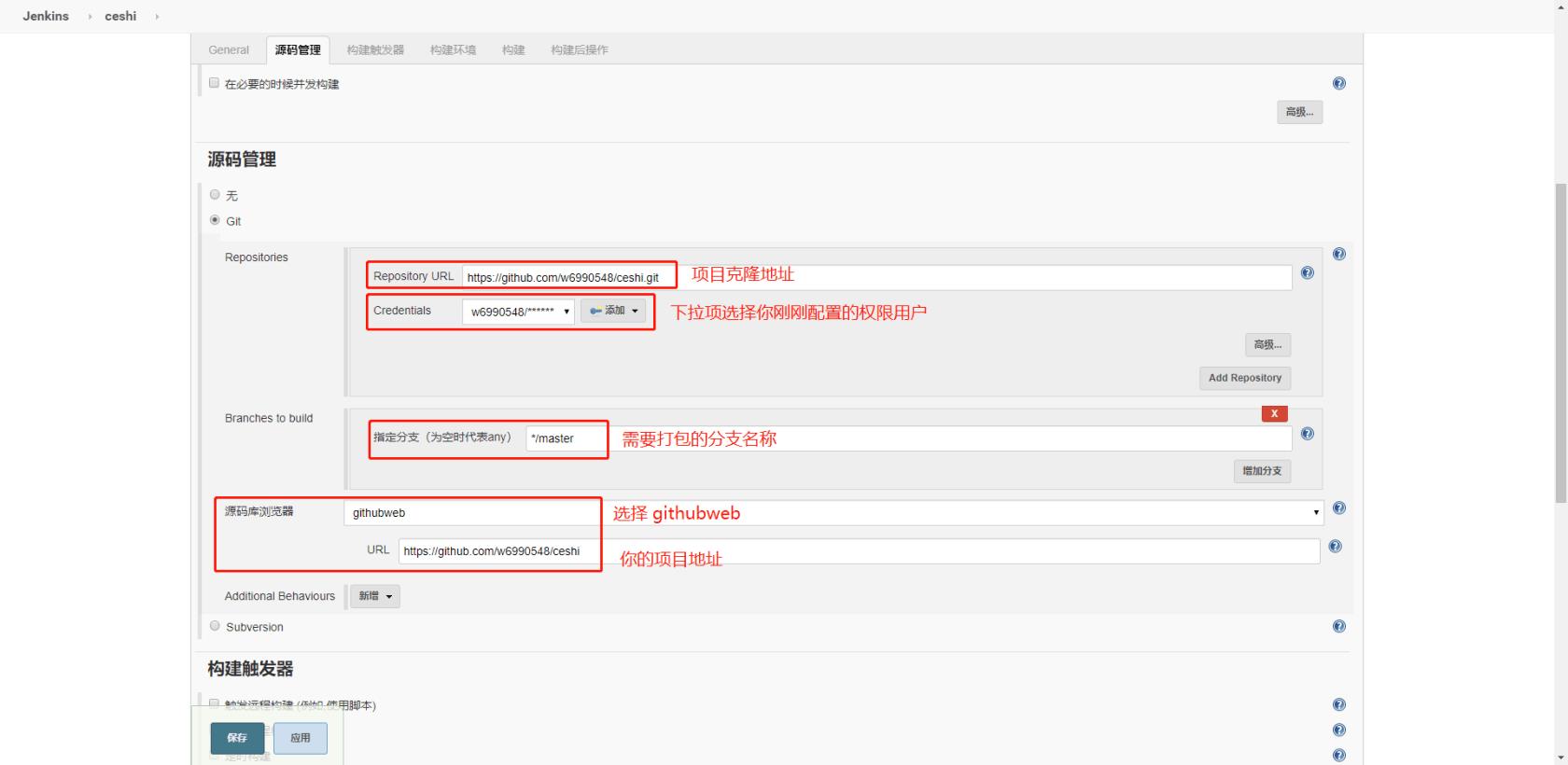Enable 触发远程构建 checkbox

click(x=215, y=704)
